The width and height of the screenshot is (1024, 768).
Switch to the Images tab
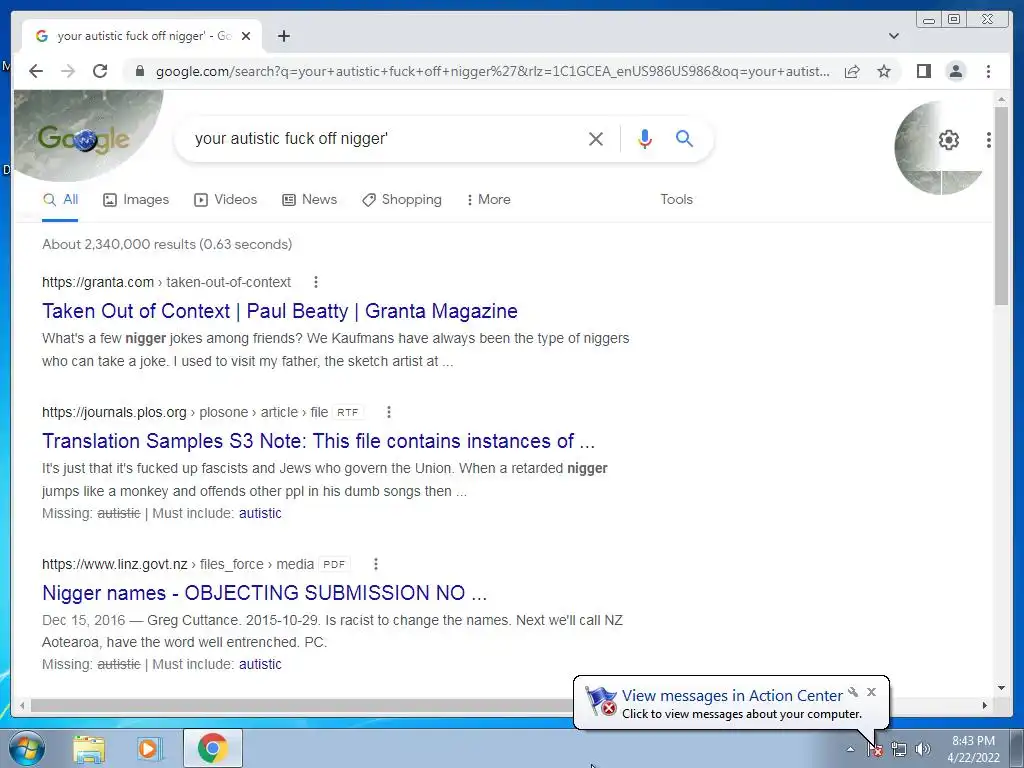(x=136, y=200)
